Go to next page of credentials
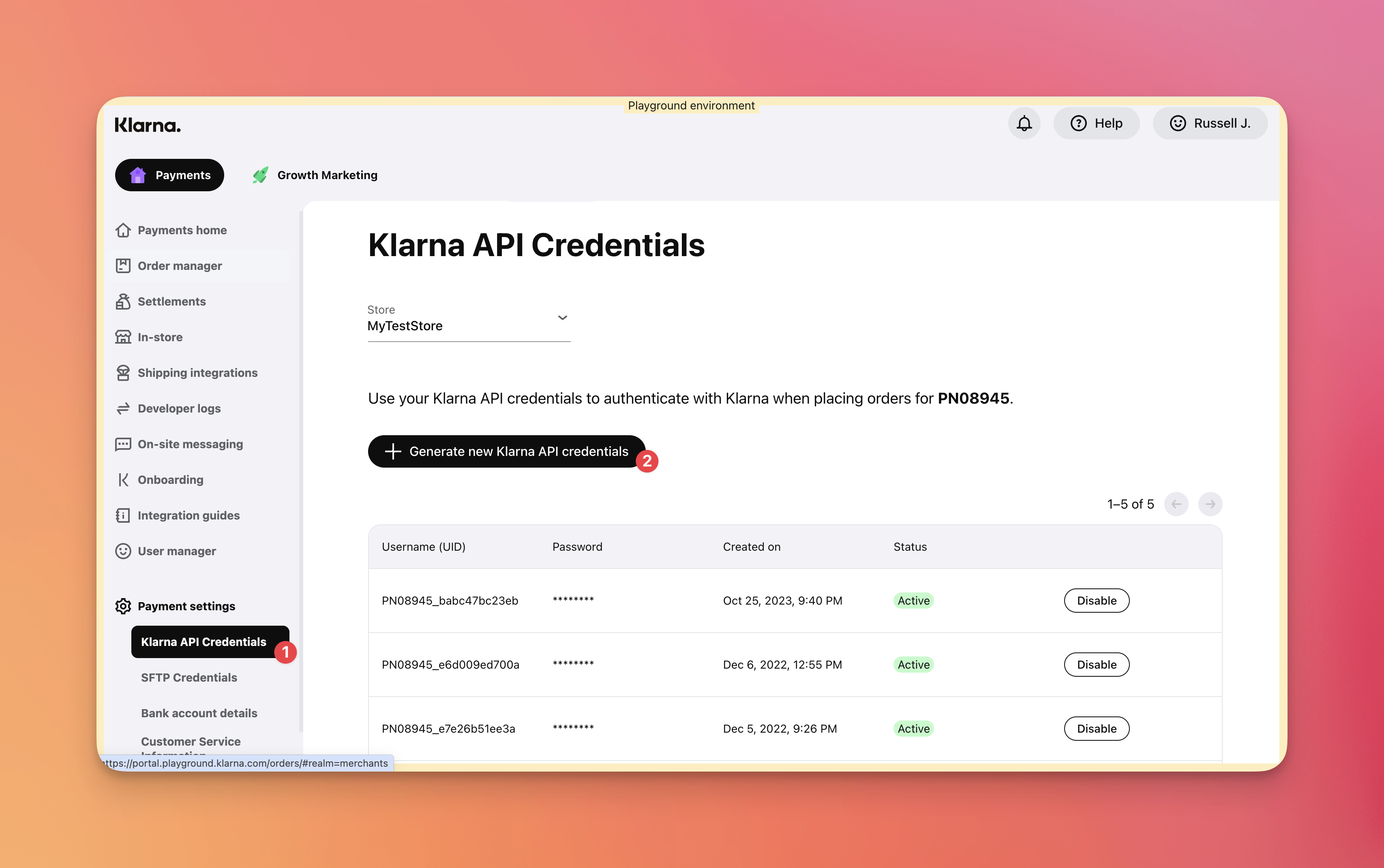This screenshot has width=1384, height=868. click(x=1210, y=504)
